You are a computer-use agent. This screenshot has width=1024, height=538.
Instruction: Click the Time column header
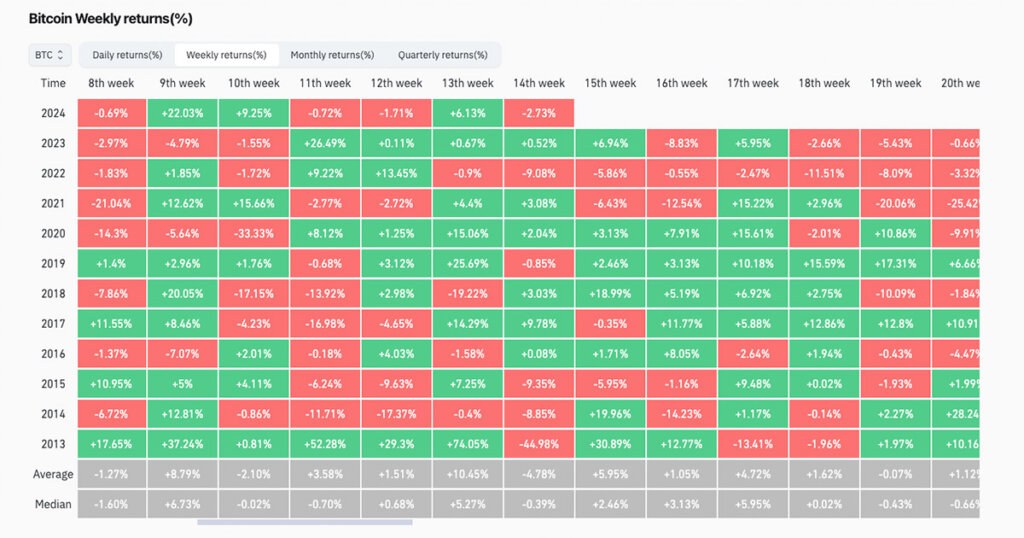point(54,84)
